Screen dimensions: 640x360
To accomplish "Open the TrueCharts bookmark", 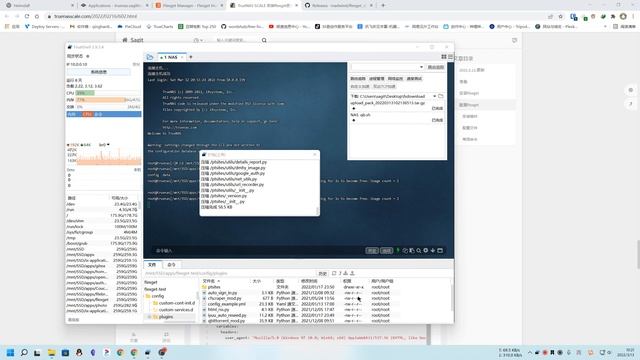I will pos(160,27).
